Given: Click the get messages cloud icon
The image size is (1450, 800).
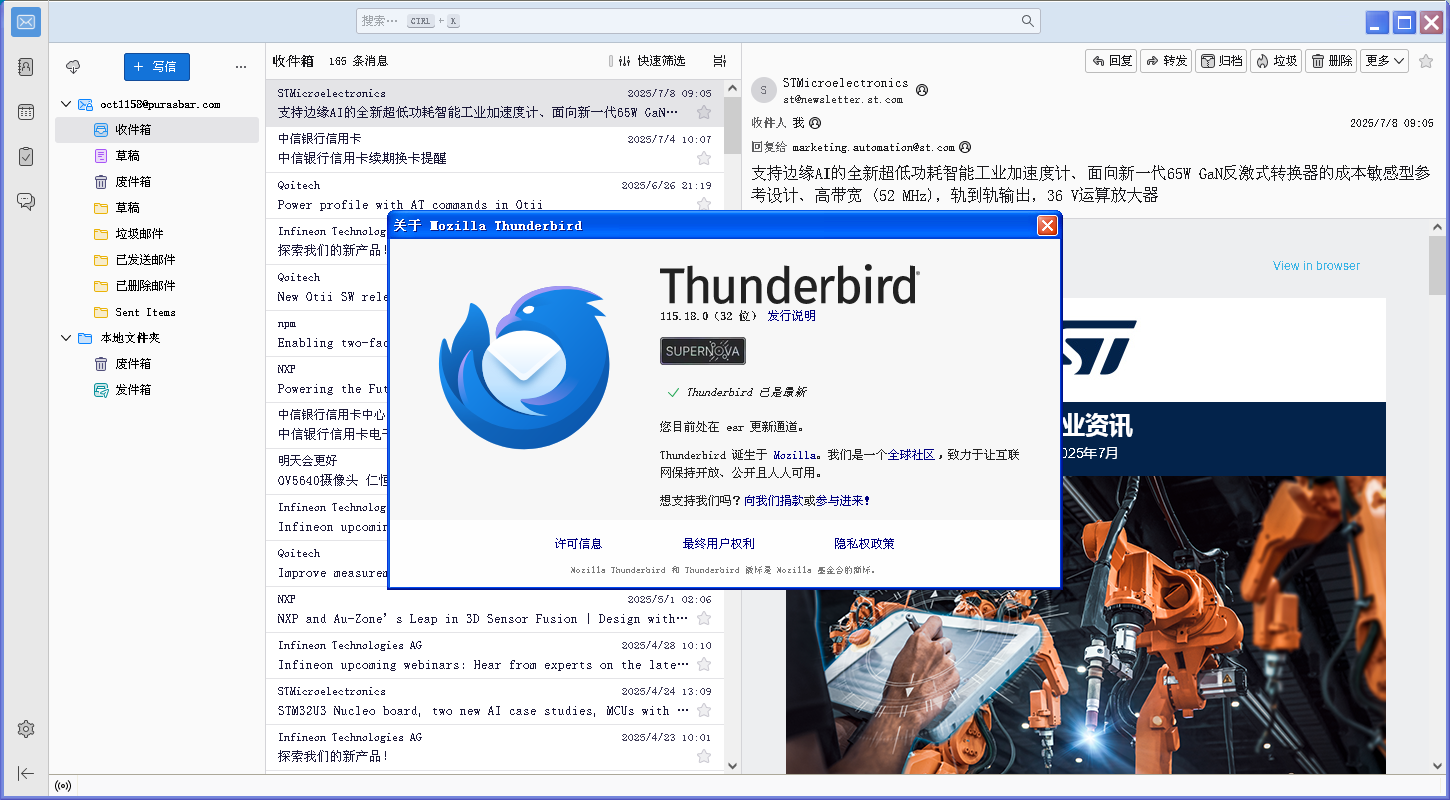Looking at the screenshot, I should pyautogui.click(x=73, y=67).
